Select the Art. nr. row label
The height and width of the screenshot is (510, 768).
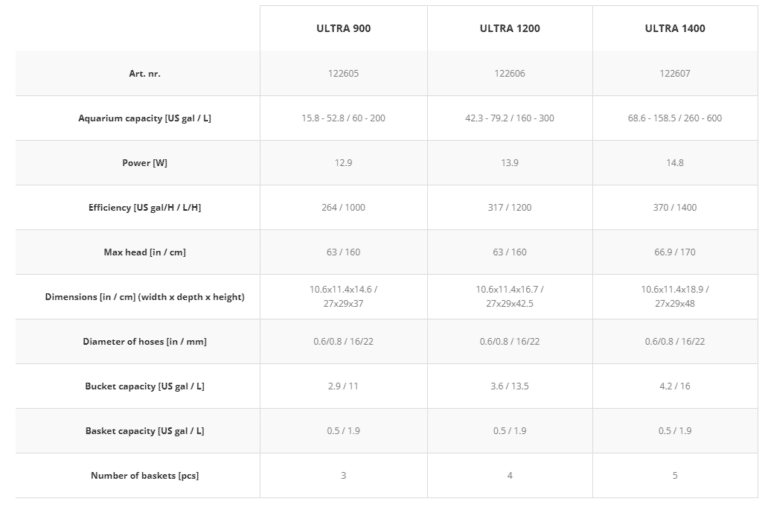point(144,73)
